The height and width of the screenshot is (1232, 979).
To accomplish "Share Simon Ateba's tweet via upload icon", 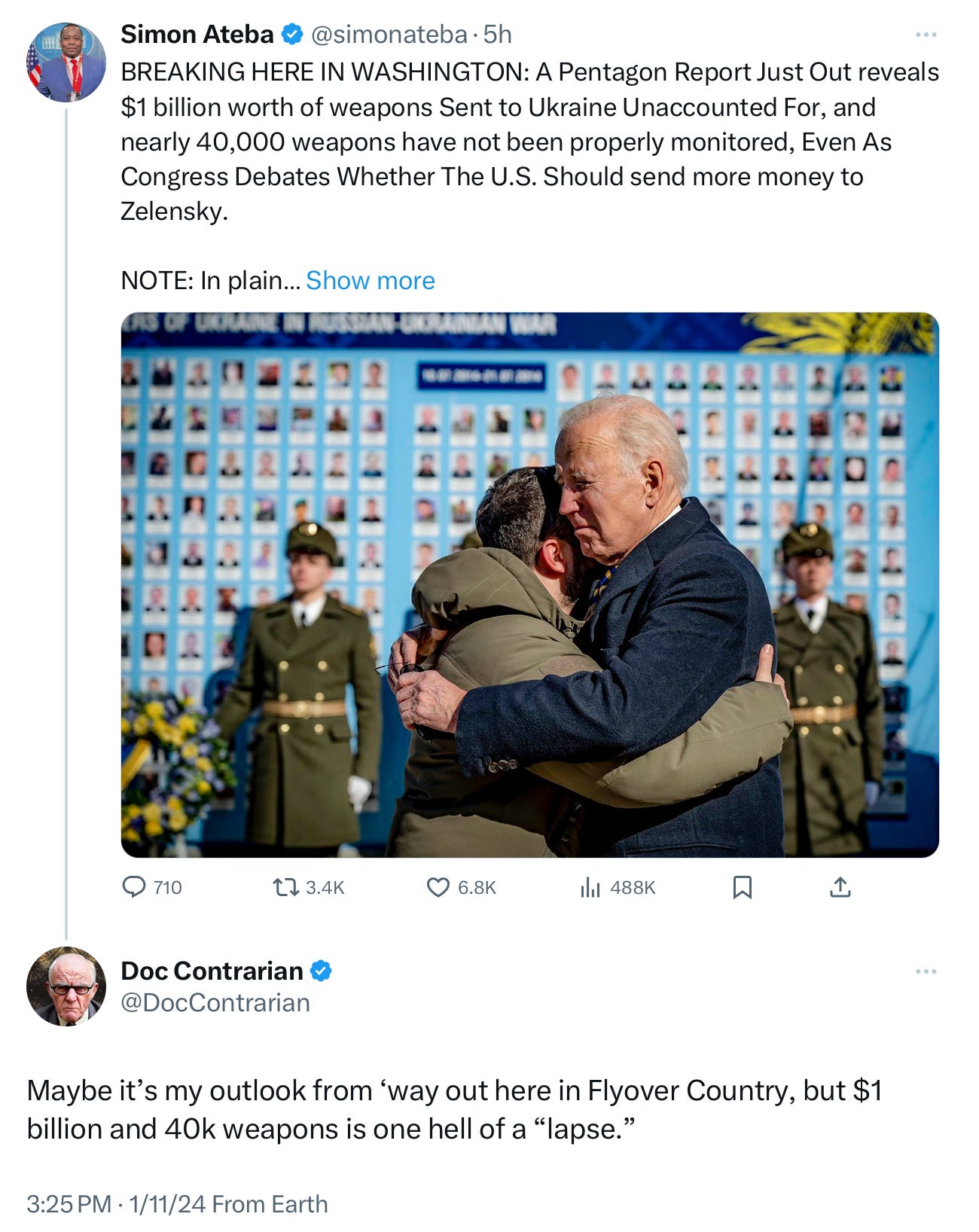I will pyautogui.click(x=840, y=888).
